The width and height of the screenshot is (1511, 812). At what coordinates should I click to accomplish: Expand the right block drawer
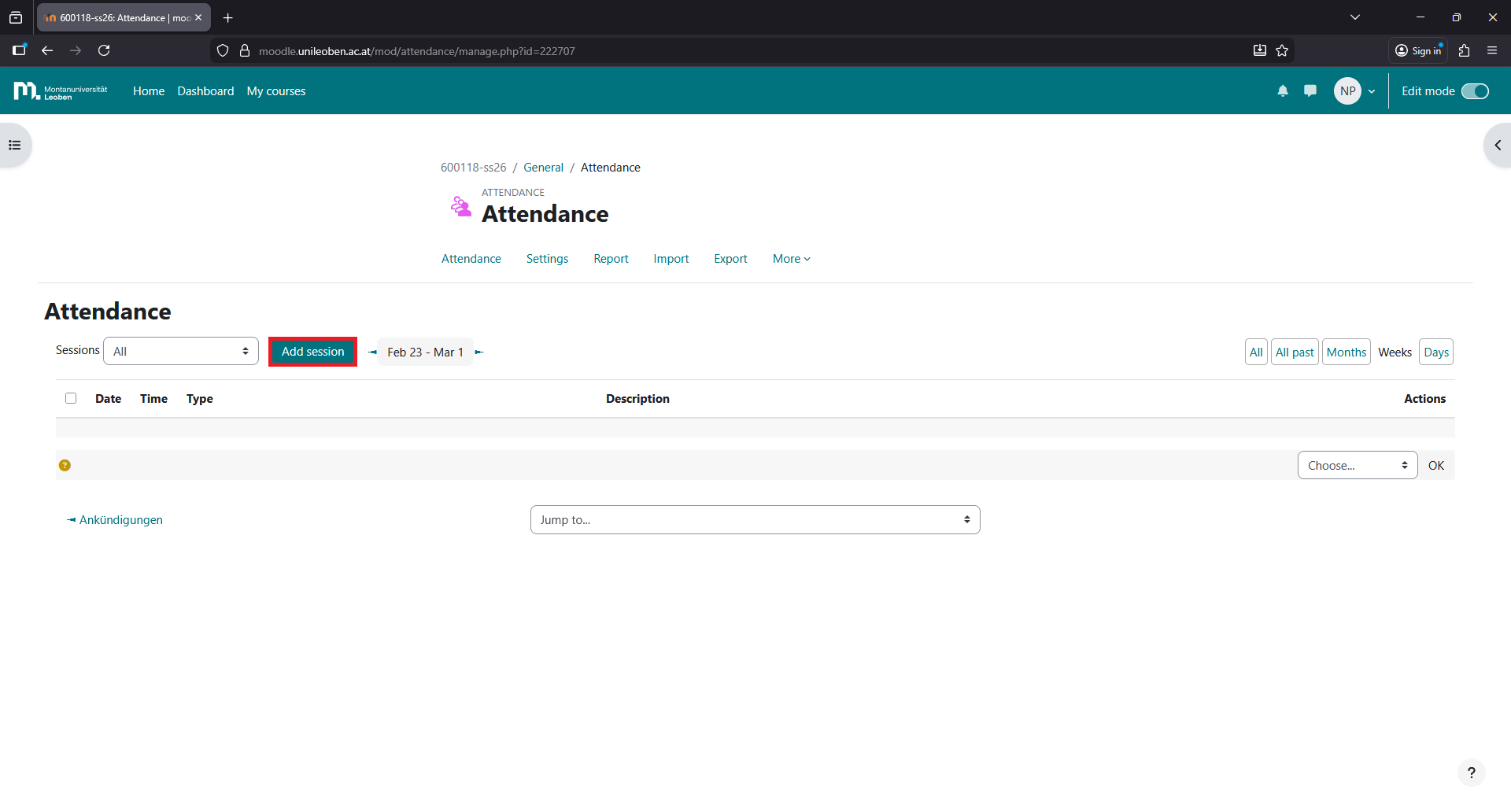(x=1497, y=146)
